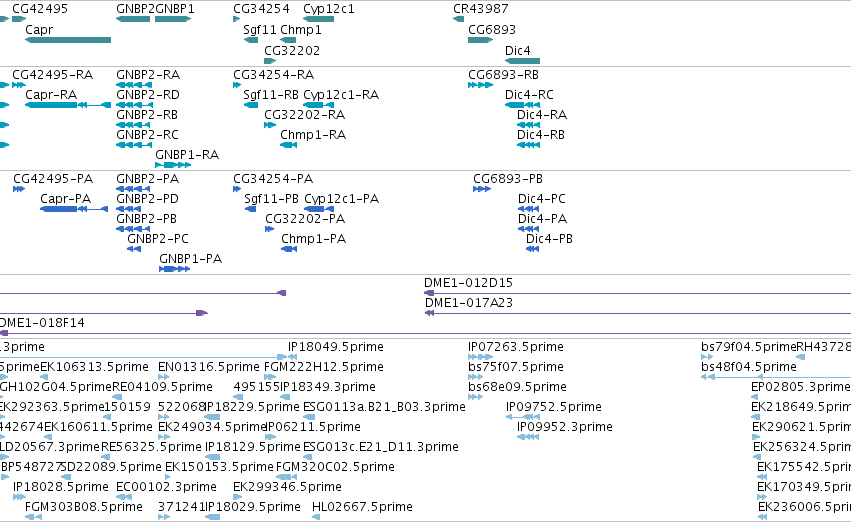Click the Capr-RA transcript label
This screenshot has width=851, height=522.
pyautogui.click(x=51, y=95)
